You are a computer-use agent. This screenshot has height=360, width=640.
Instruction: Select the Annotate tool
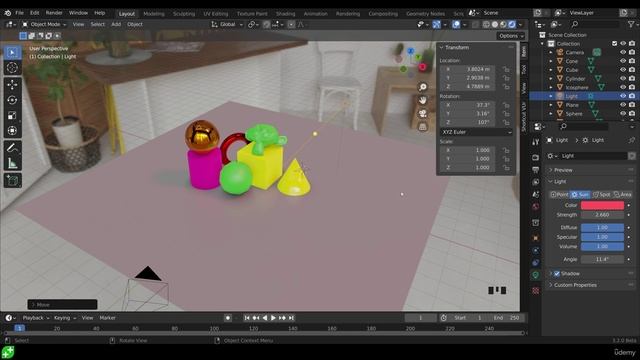point(12,148)
